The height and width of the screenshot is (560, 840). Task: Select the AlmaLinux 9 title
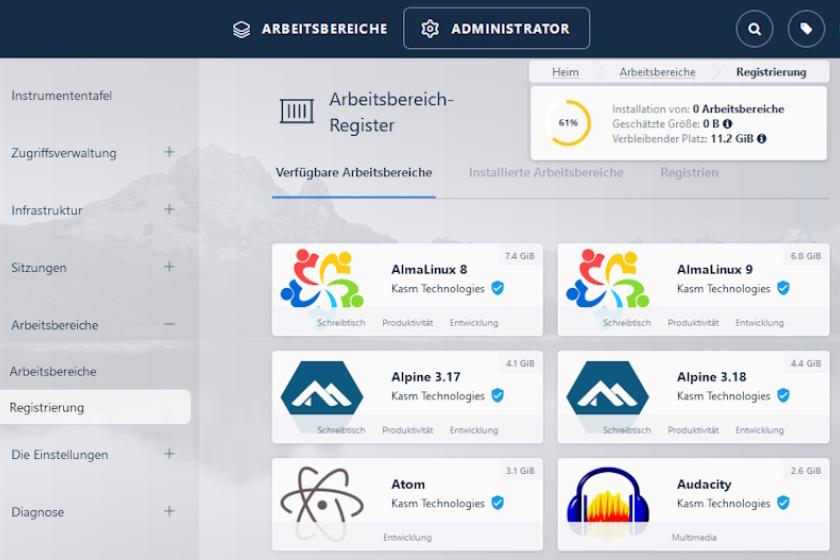tap(715, 270)
